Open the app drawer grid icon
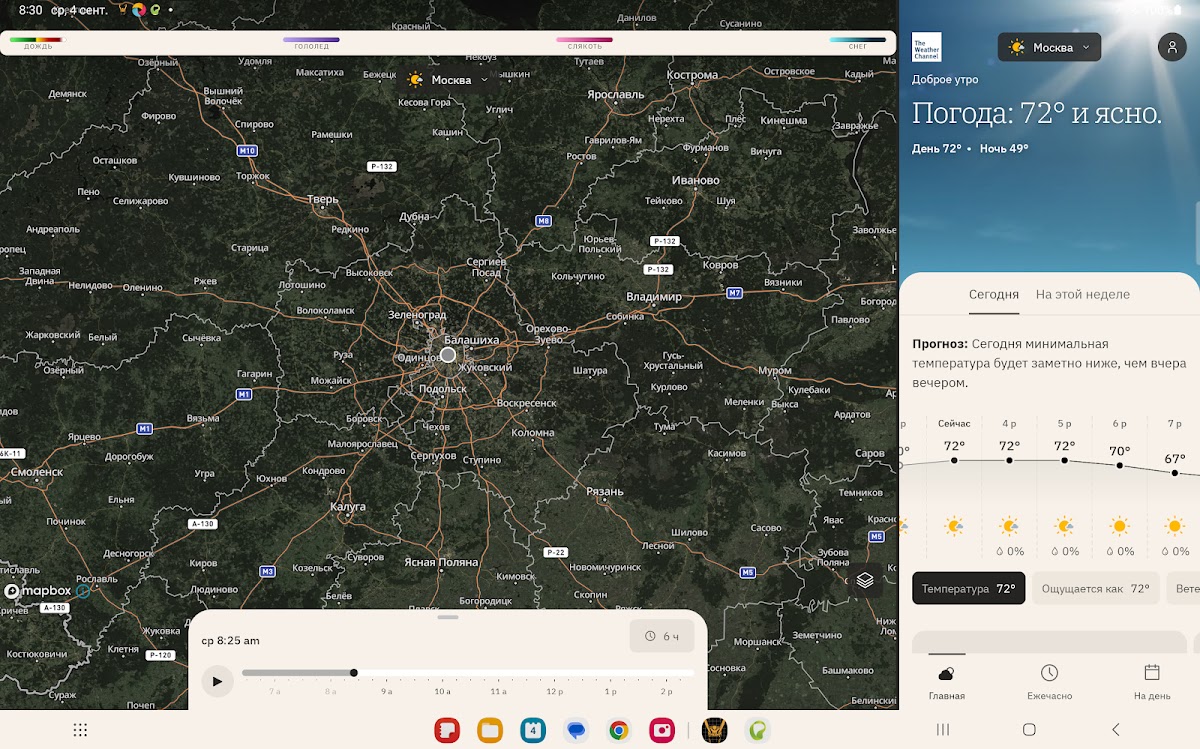Screen dimensions: 1200x749 [81, 730]
